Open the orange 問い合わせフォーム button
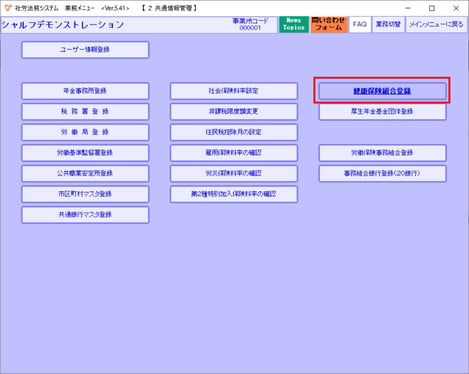 tap(329, 24)
